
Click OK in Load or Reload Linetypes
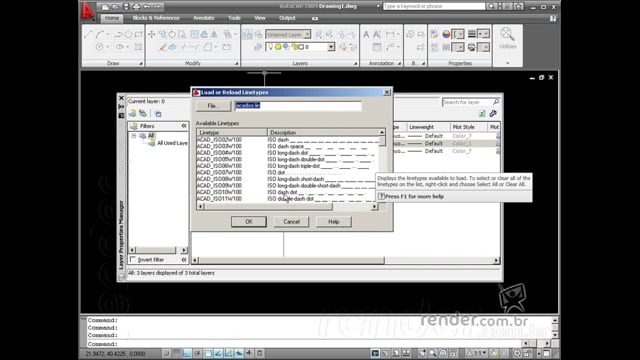(249, 222)
